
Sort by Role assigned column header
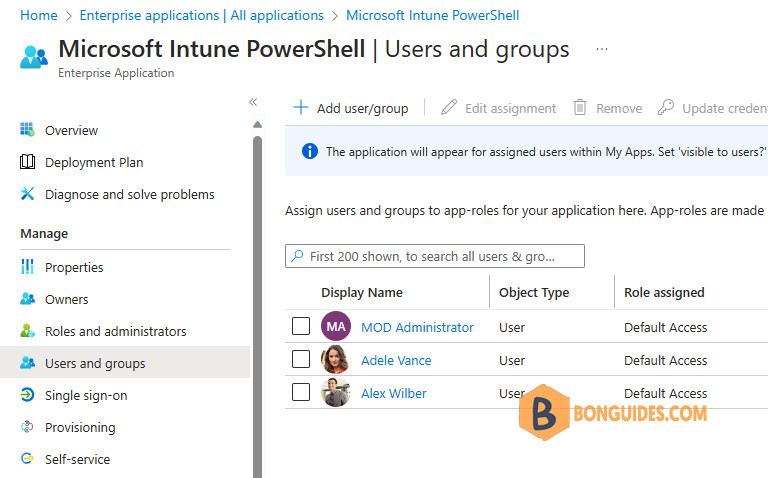[x=664, y=292]
